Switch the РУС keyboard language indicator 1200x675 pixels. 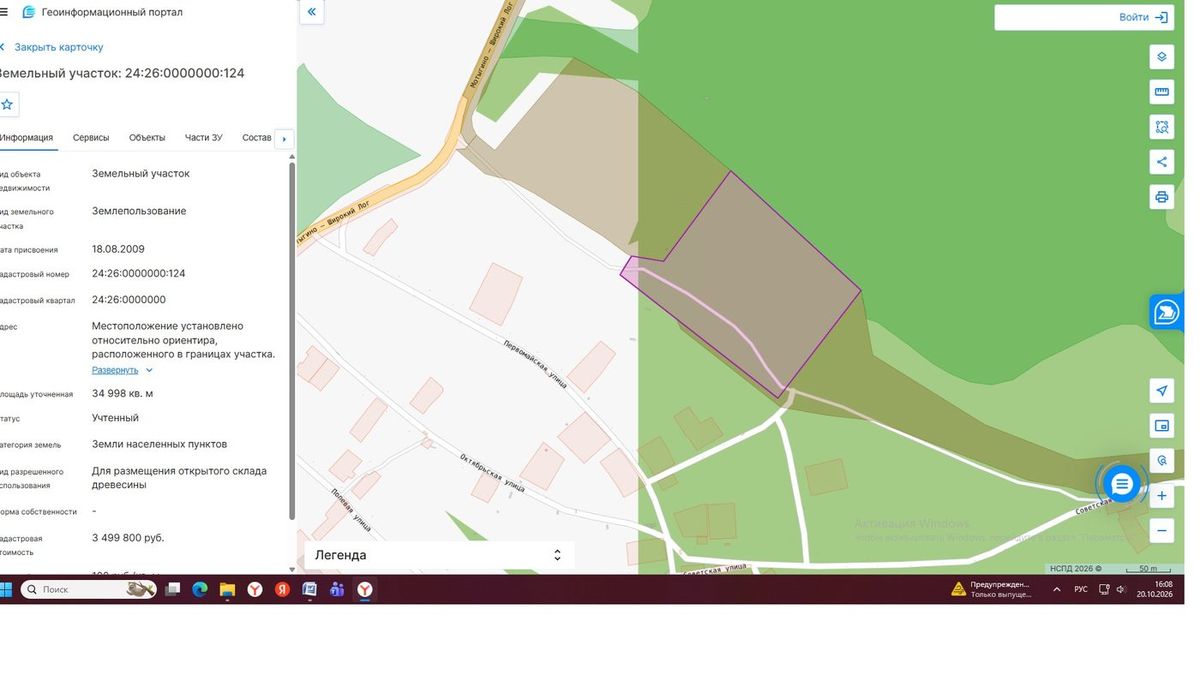click(x=1081, y=590)
